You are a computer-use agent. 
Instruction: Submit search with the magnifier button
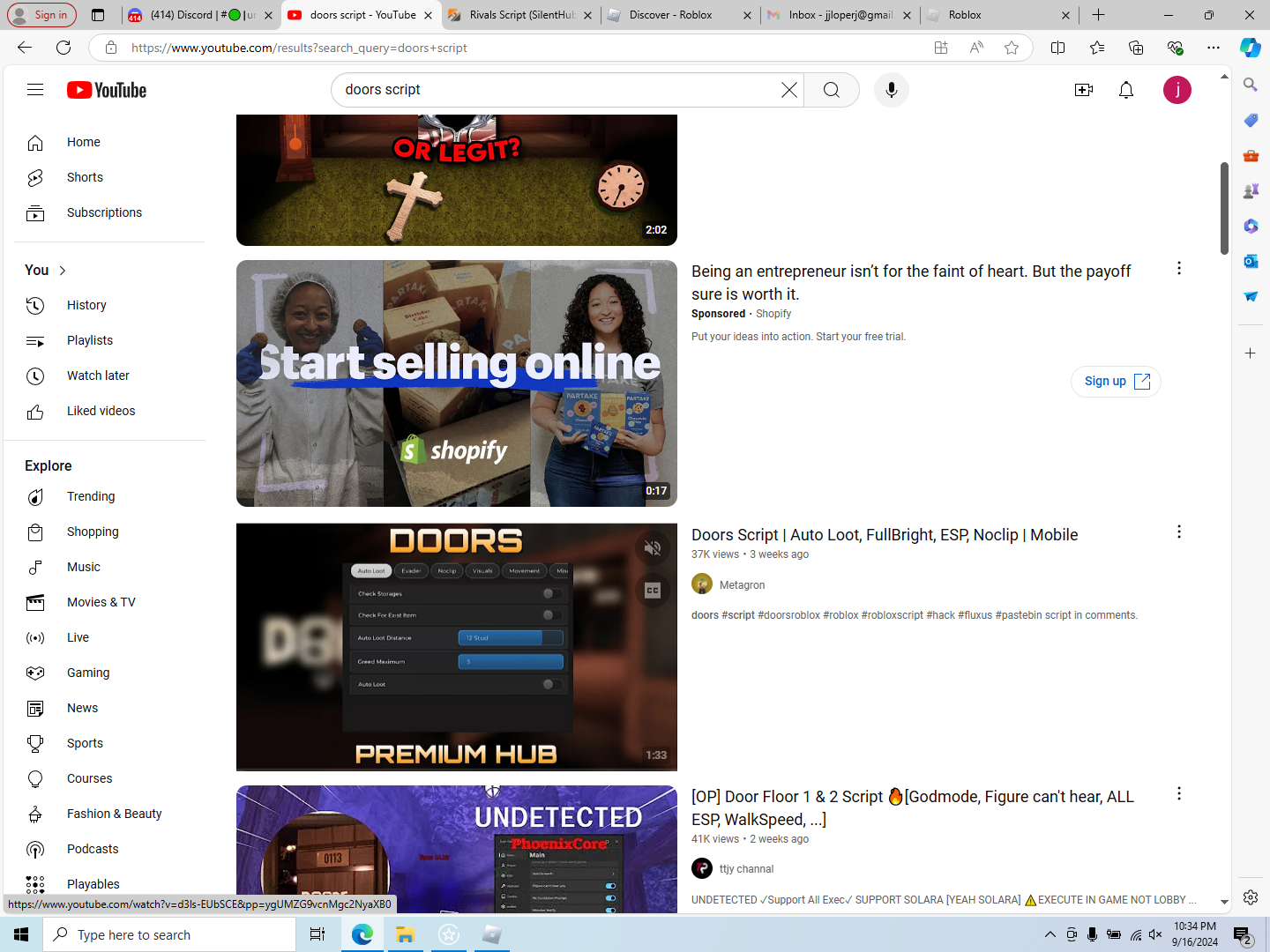(x=832, y=90)
